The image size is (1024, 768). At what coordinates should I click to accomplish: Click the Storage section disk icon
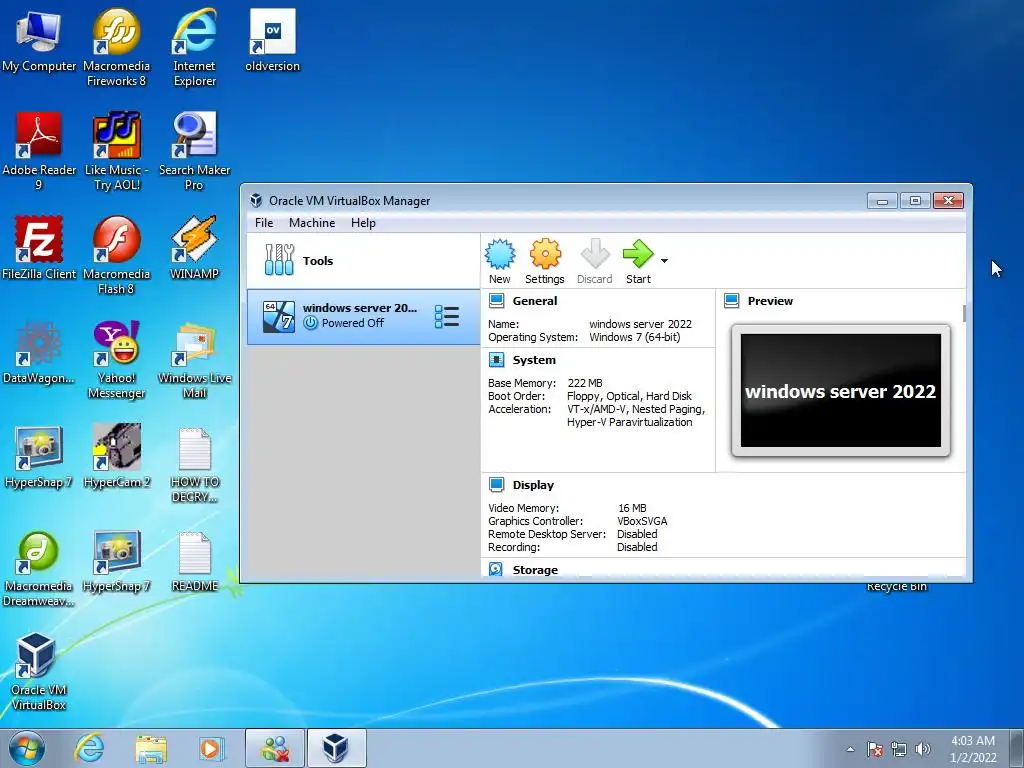[x=496, y=569]
